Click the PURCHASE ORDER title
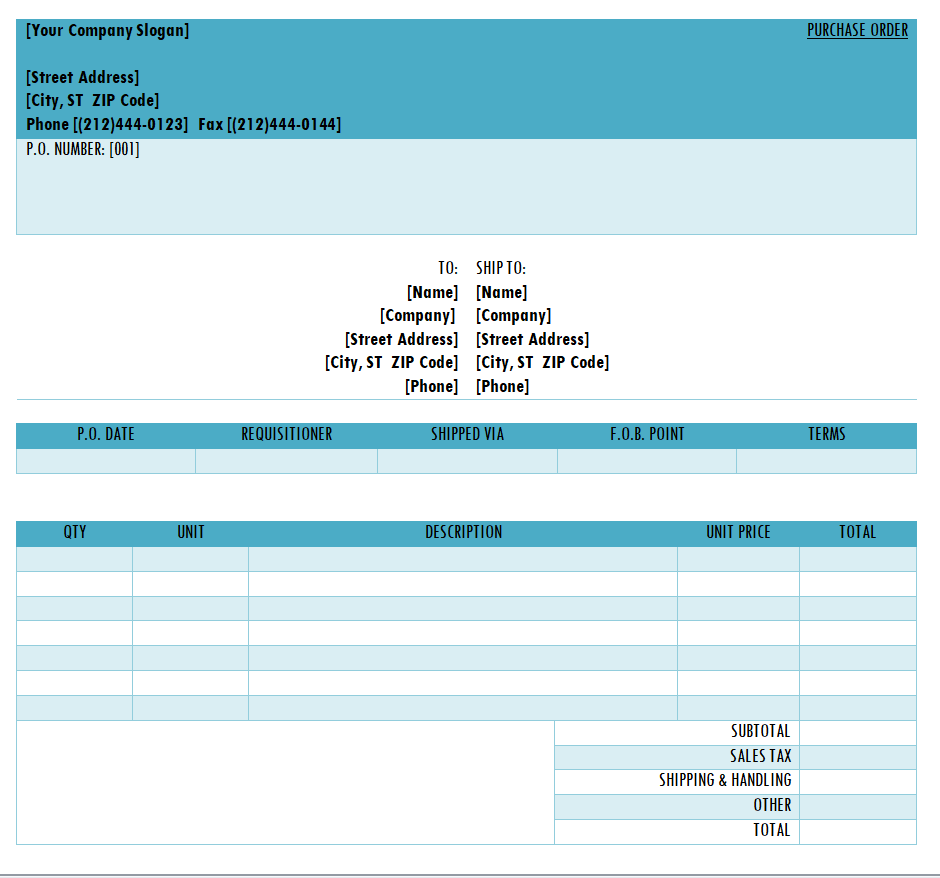 [x=857, y=30]
